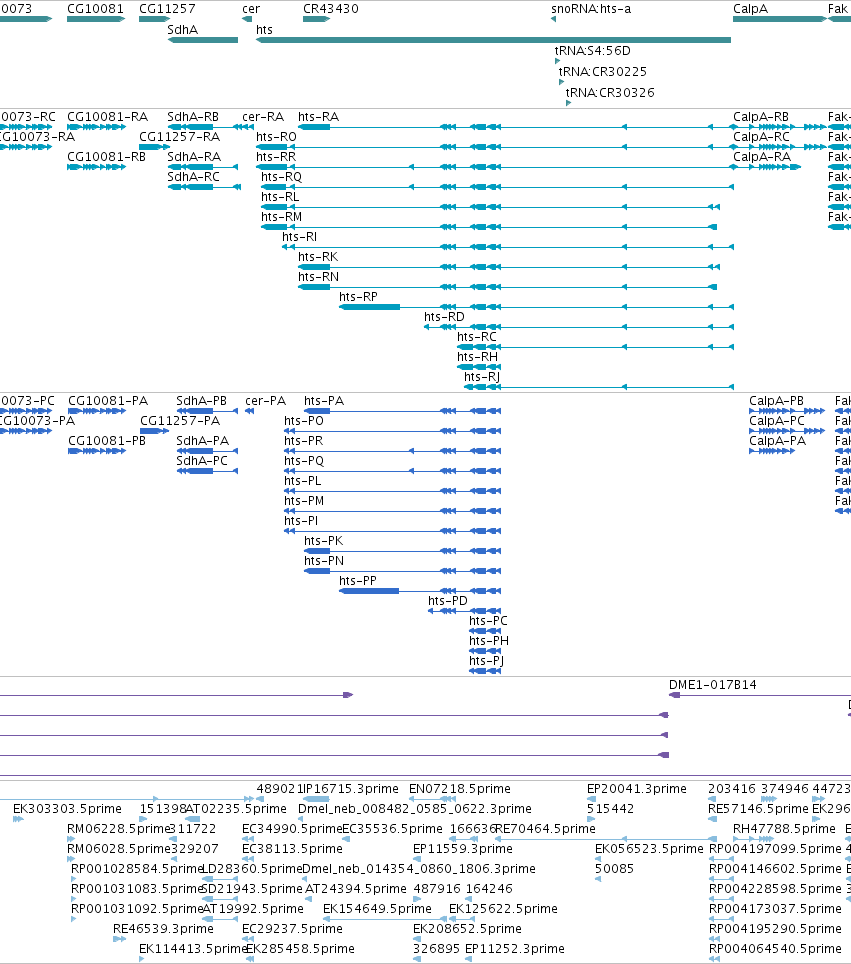Image resolution: width=851 pixels, height=964 pixels.
Task: Click the CalpA gene bar
Action: (x=780, y=19)
